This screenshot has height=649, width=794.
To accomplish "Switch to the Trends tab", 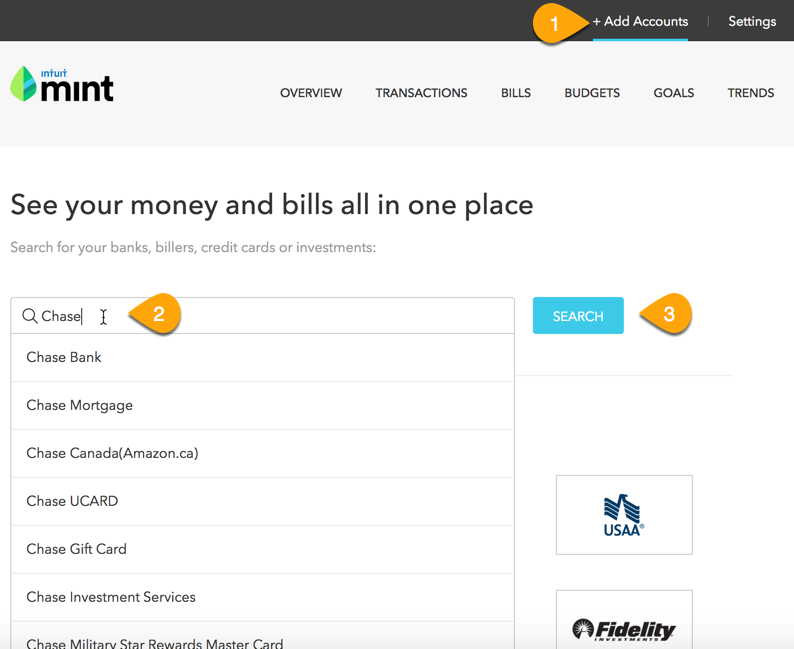I will pos(751,93).
